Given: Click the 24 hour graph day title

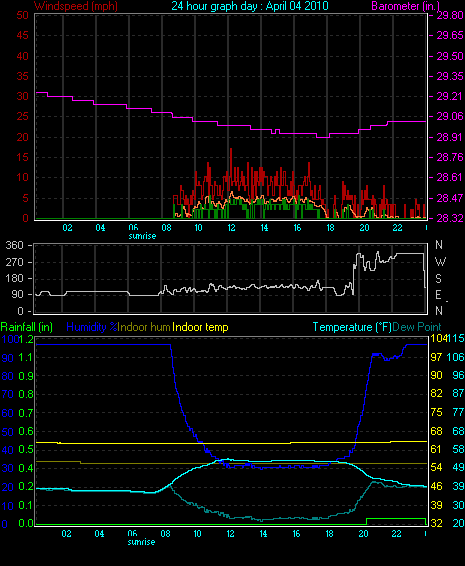Looking at the screenshot, I should click(x=250, y=6).
